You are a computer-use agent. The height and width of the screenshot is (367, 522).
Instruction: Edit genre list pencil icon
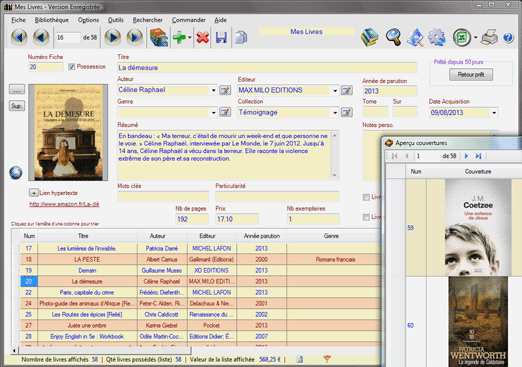(x=225, y=112)
